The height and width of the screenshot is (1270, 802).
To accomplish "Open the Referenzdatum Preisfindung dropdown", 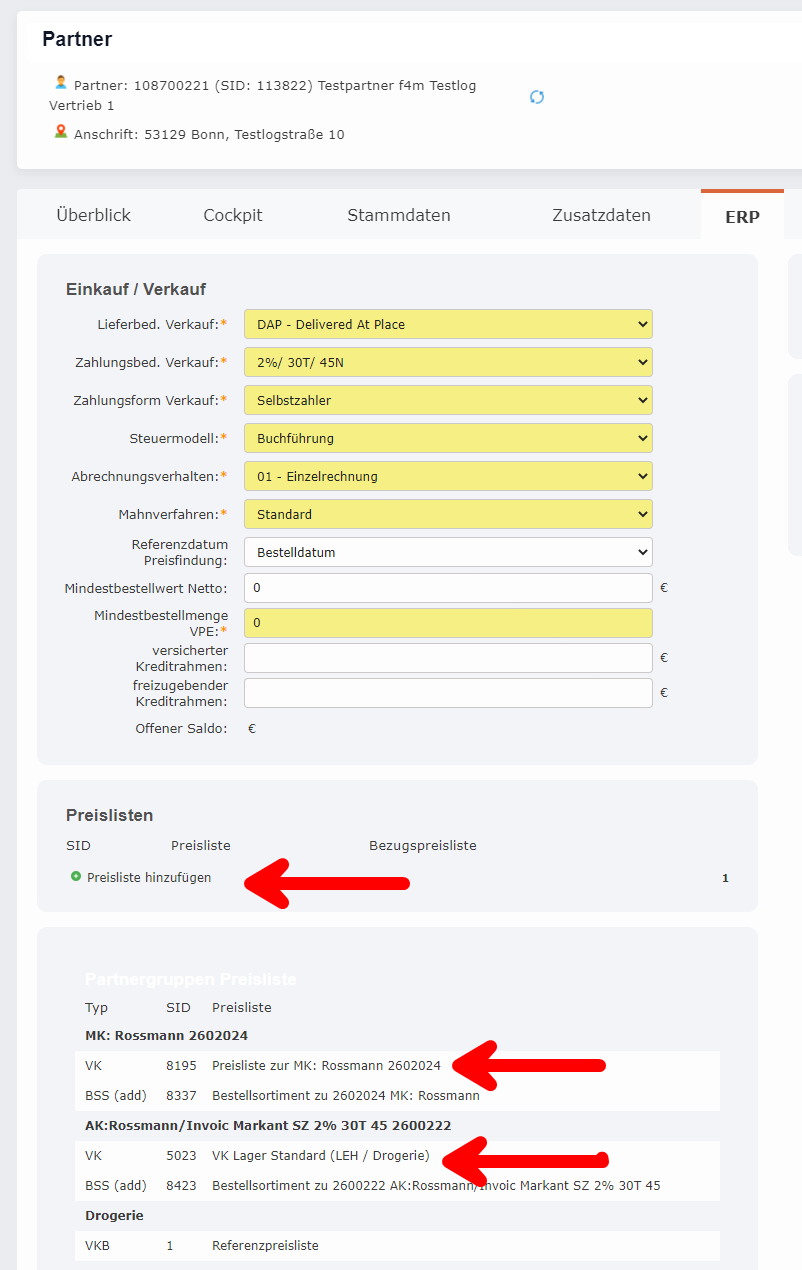I will [x=447, y=551].
